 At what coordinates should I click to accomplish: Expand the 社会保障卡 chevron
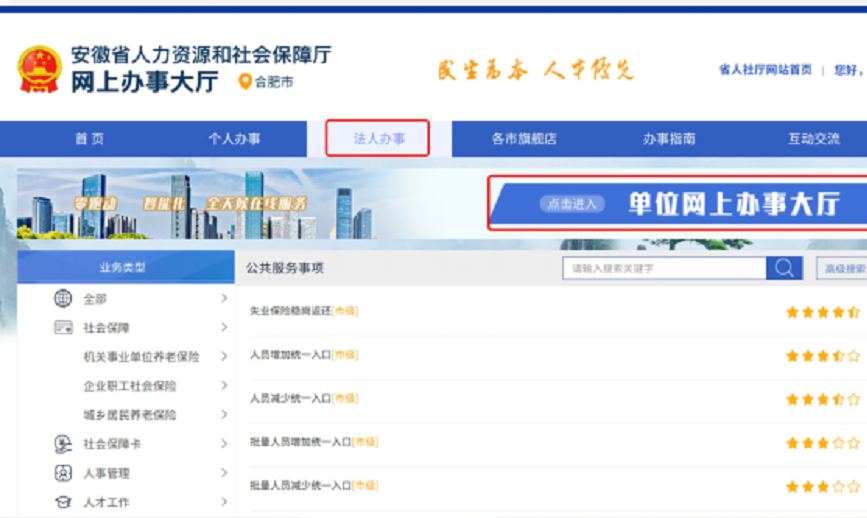224,443
